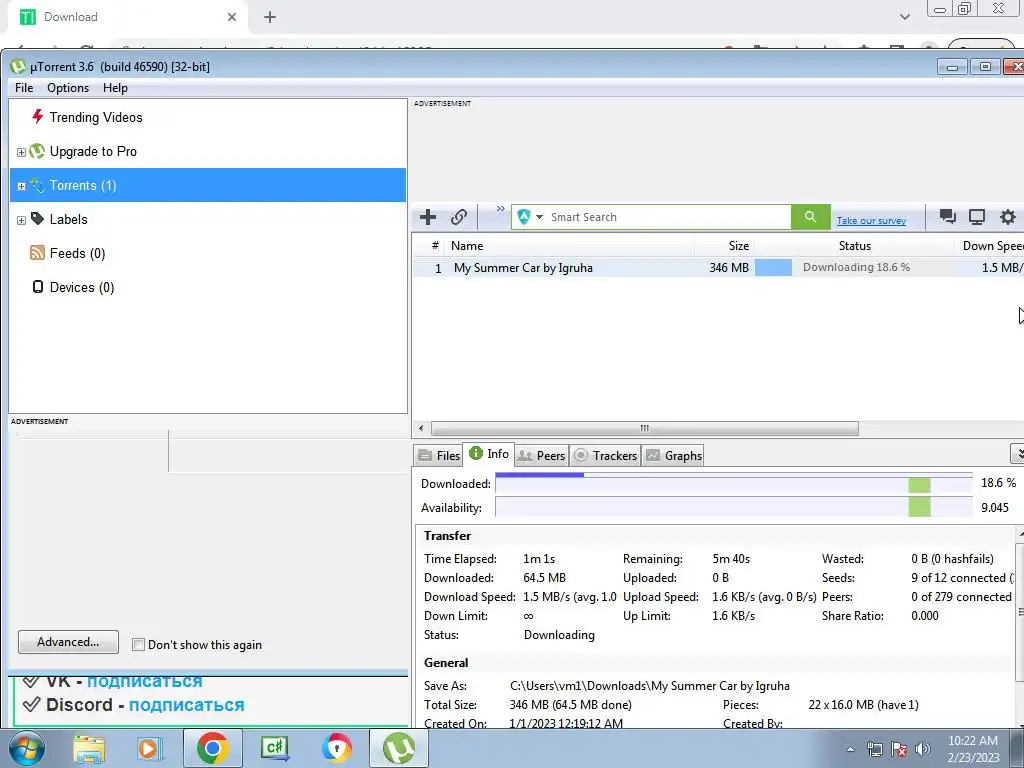Click the Availability bar
1024x768 pixels.
[x=733, y=507]
